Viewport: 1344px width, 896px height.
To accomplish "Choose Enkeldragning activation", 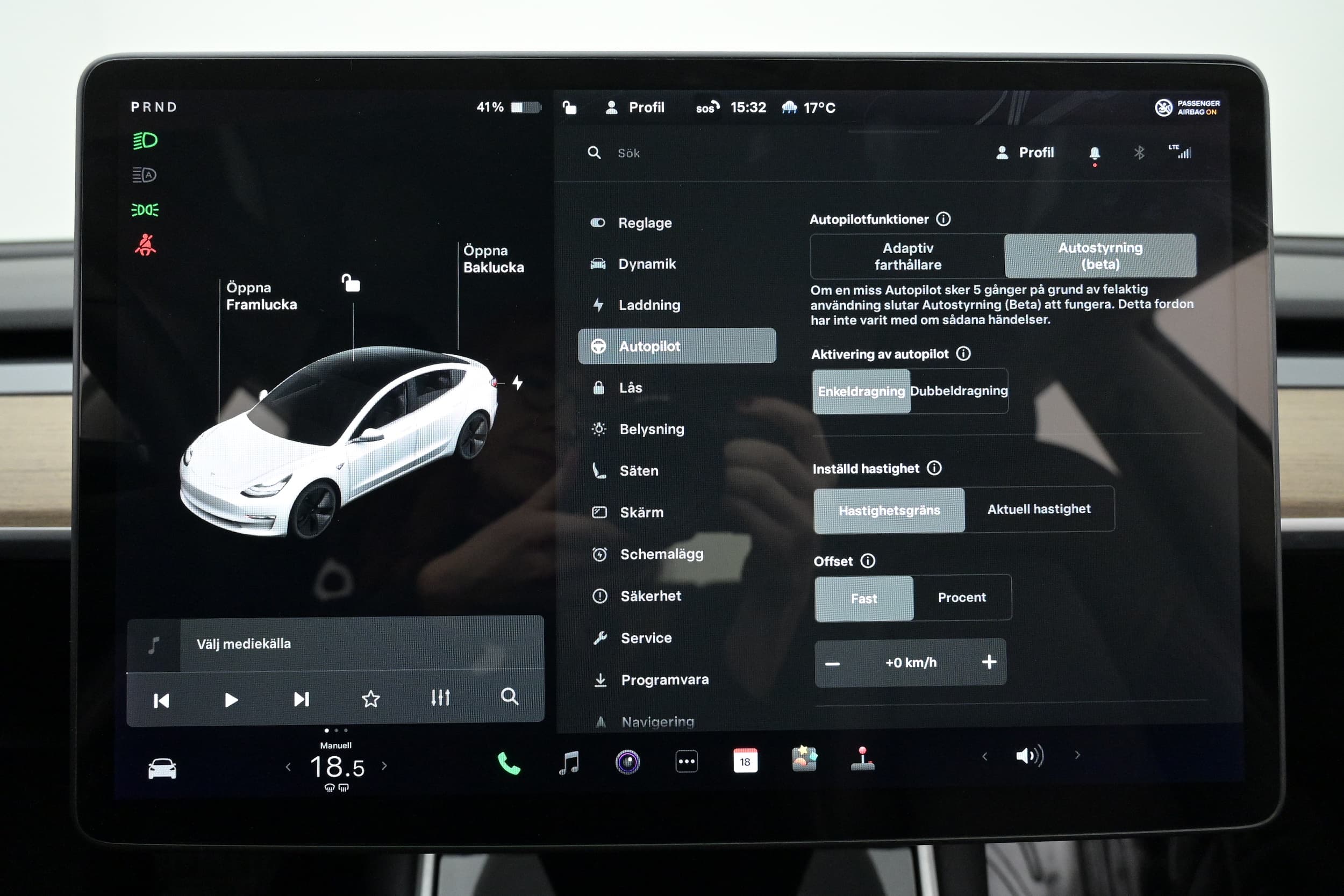I will [x=861, y=391].
